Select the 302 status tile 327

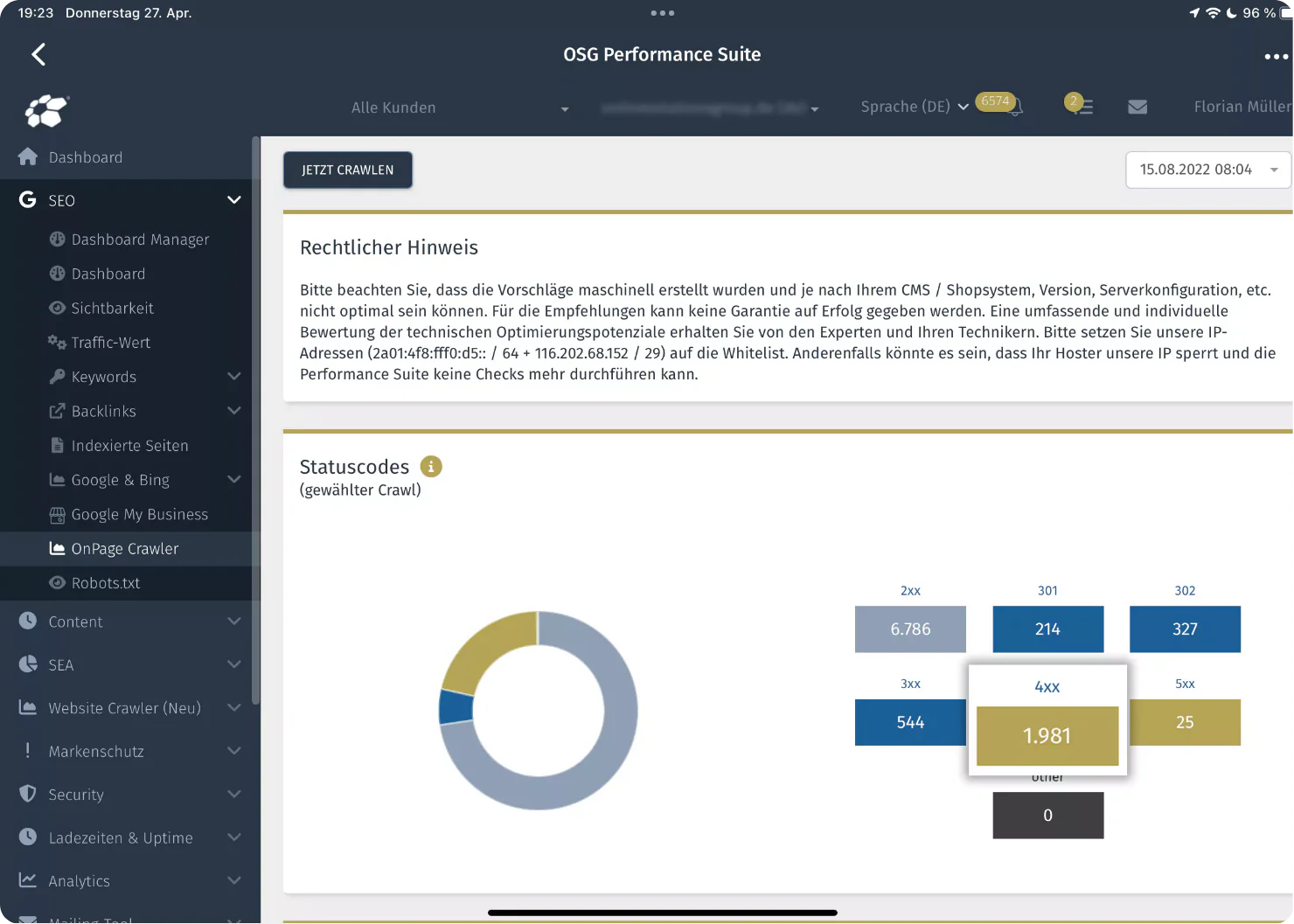coord(1185,629)
